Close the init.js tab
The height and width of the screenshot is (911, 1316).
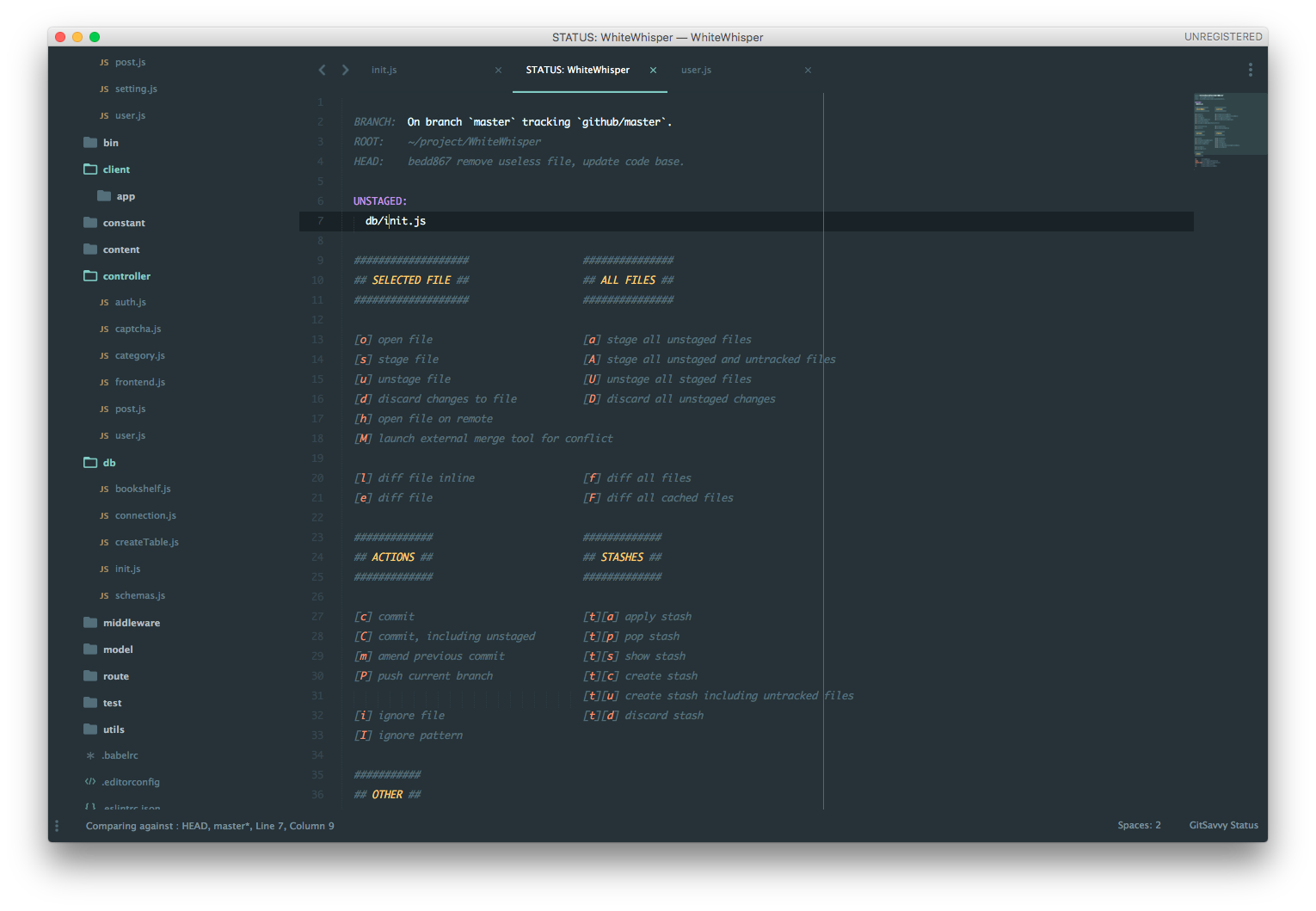click(498, 71)
